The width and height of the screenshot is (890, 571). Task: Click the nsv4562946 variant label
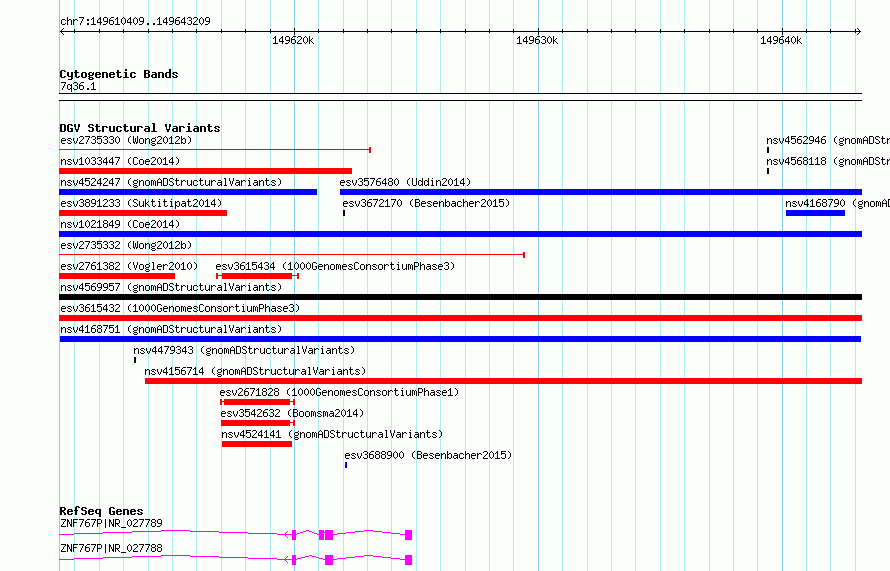click(x=828, y=140)
